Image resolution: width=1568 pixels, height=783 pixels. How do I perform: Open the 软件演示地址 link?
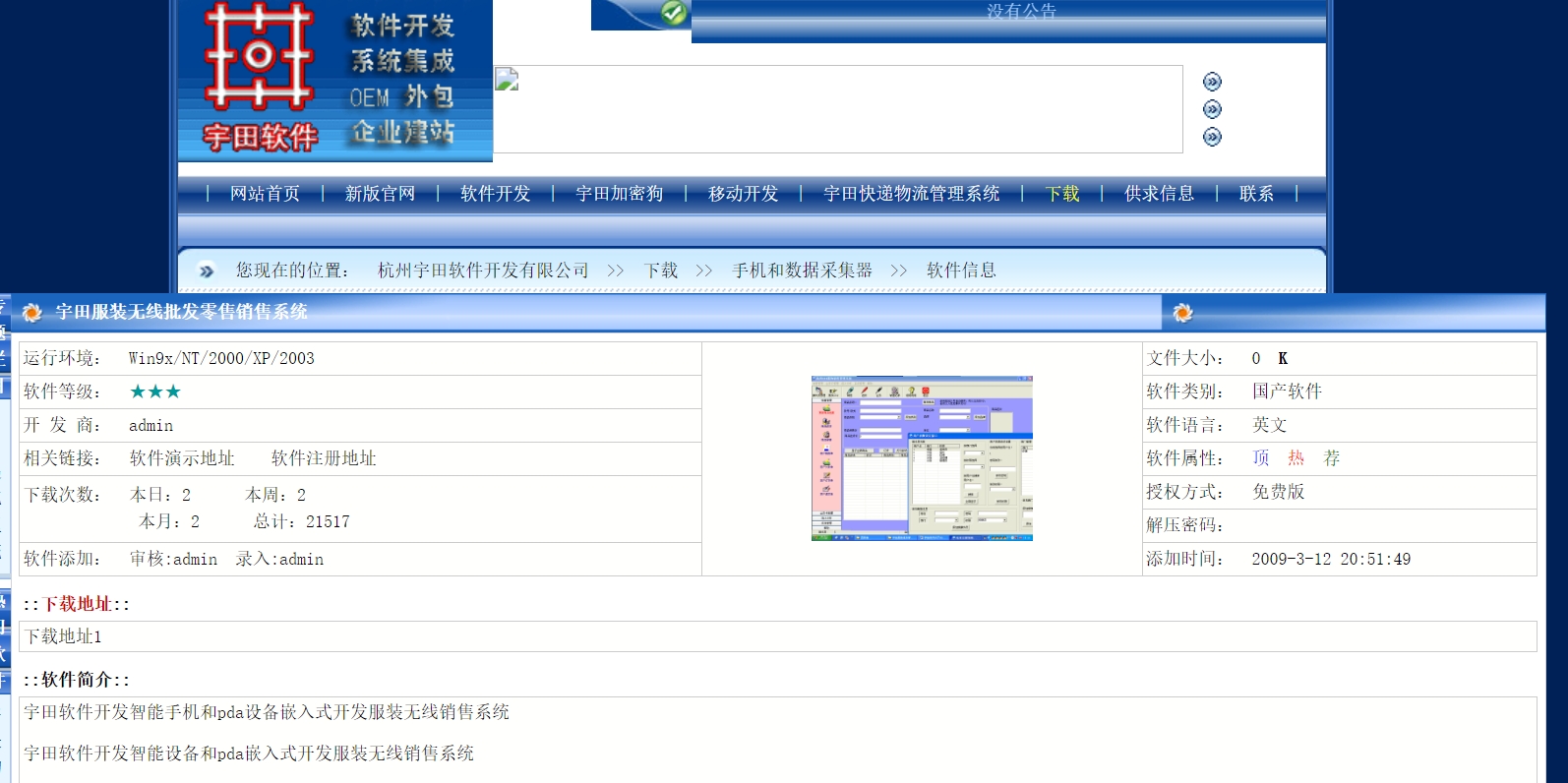click(182, 458)
